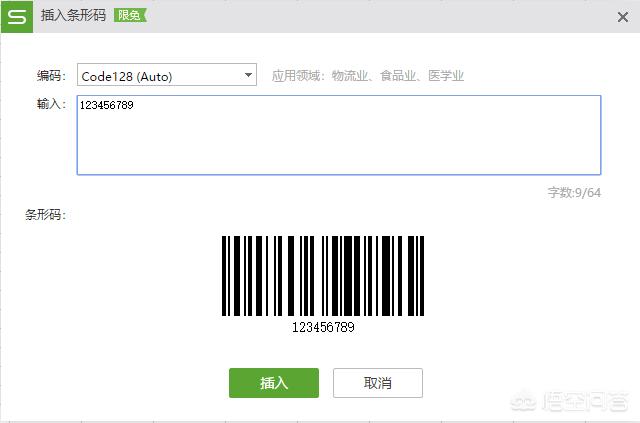Click the 限免 free-trial badge

click(130, 16)
